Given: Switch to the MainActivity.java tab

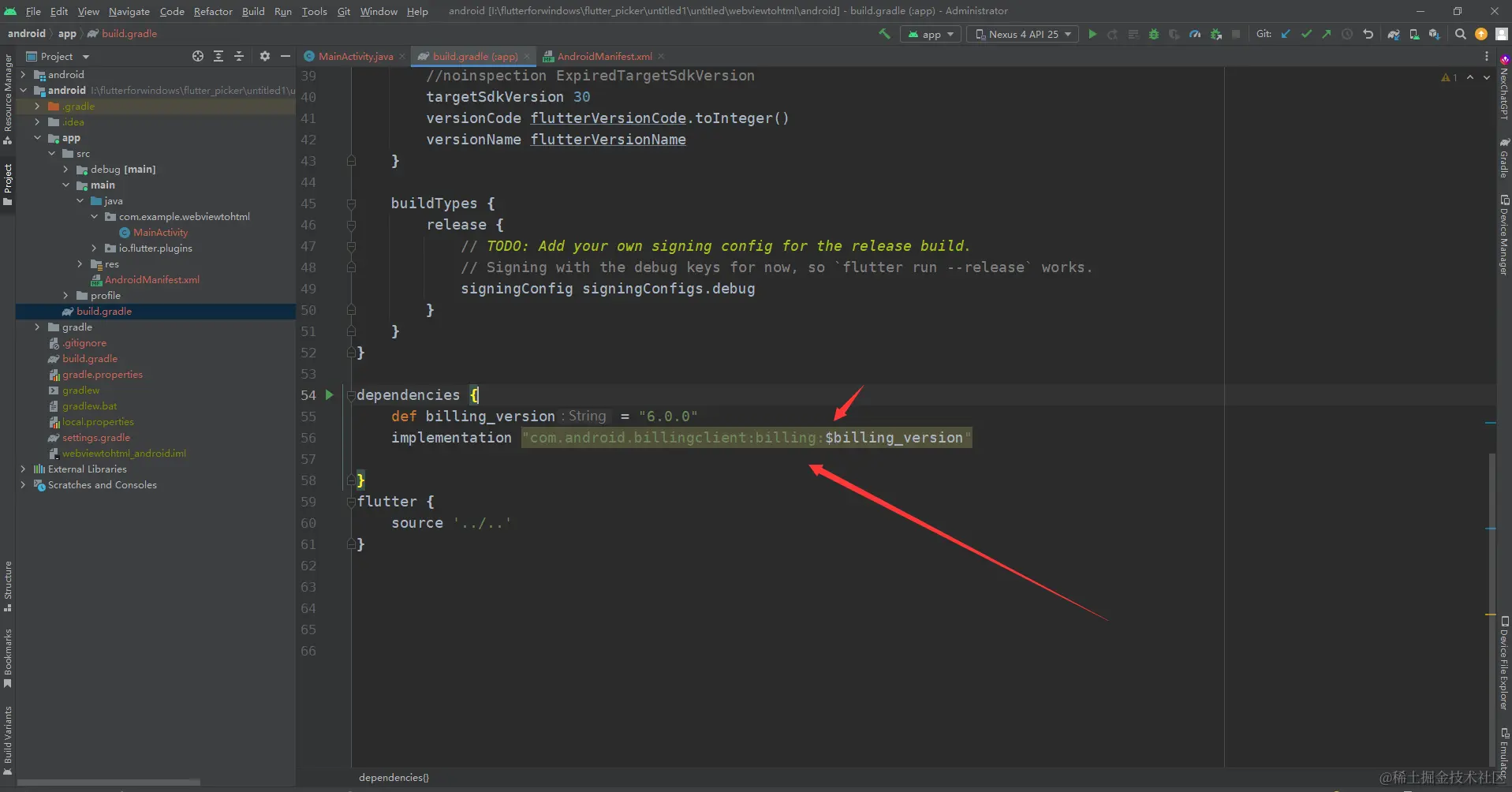Looking at the screenshot, I should pos(355,56).
